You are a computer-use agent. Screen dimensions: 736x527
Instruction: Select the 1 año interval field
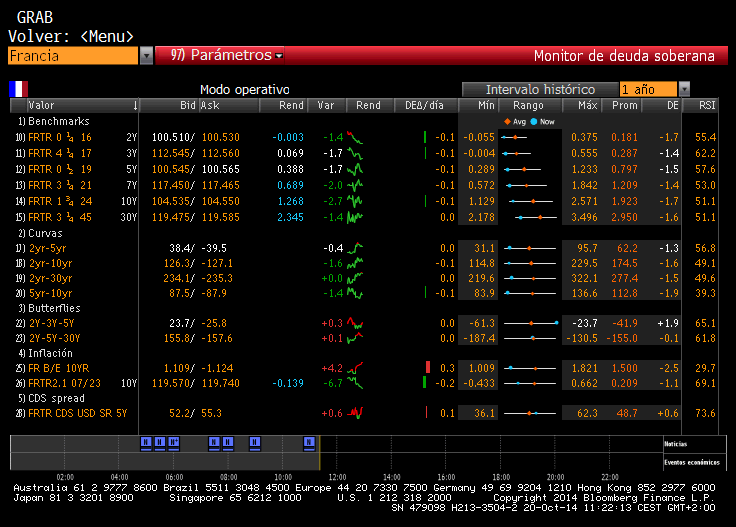649,89
